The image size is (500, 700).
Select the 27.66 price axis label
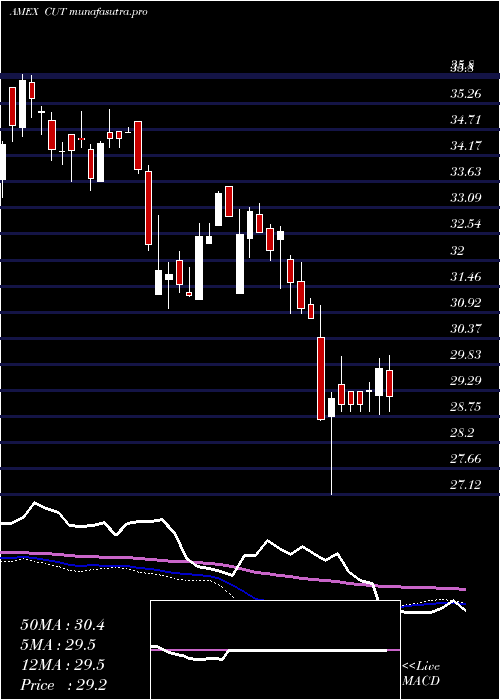[x=465, y=458]
